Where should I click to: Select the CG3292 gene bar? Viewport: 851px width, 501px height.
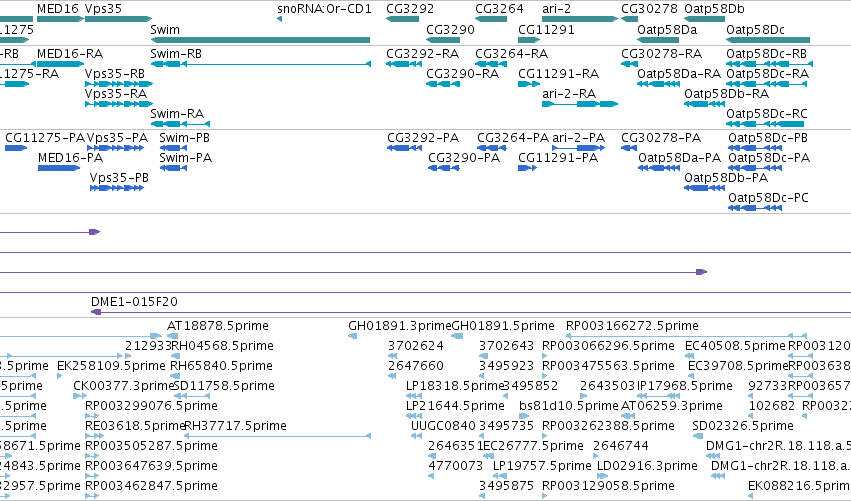pyautogui.click(x=402, y=19)
